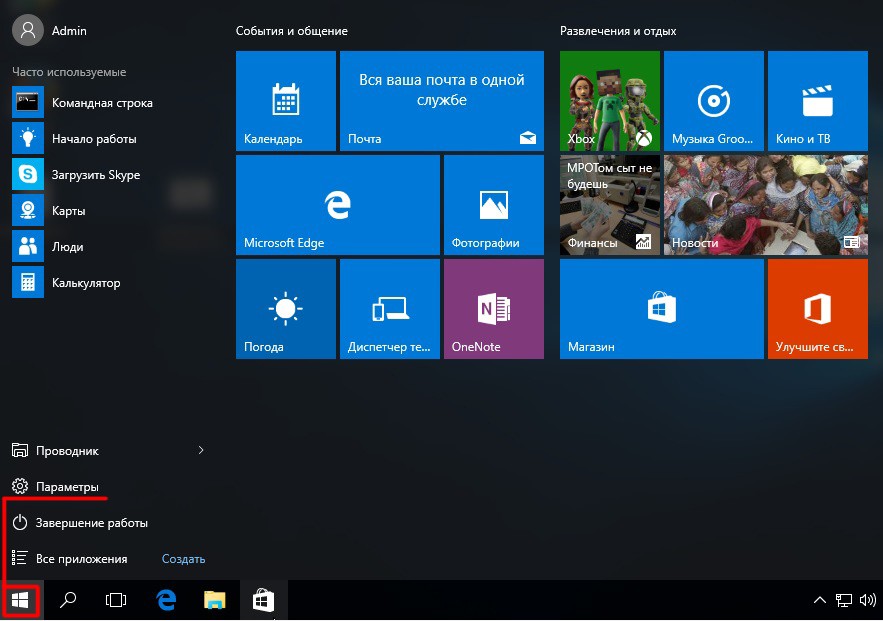Open the Xbox tile
Screen dimensions: 883x621
coord(610,101)
